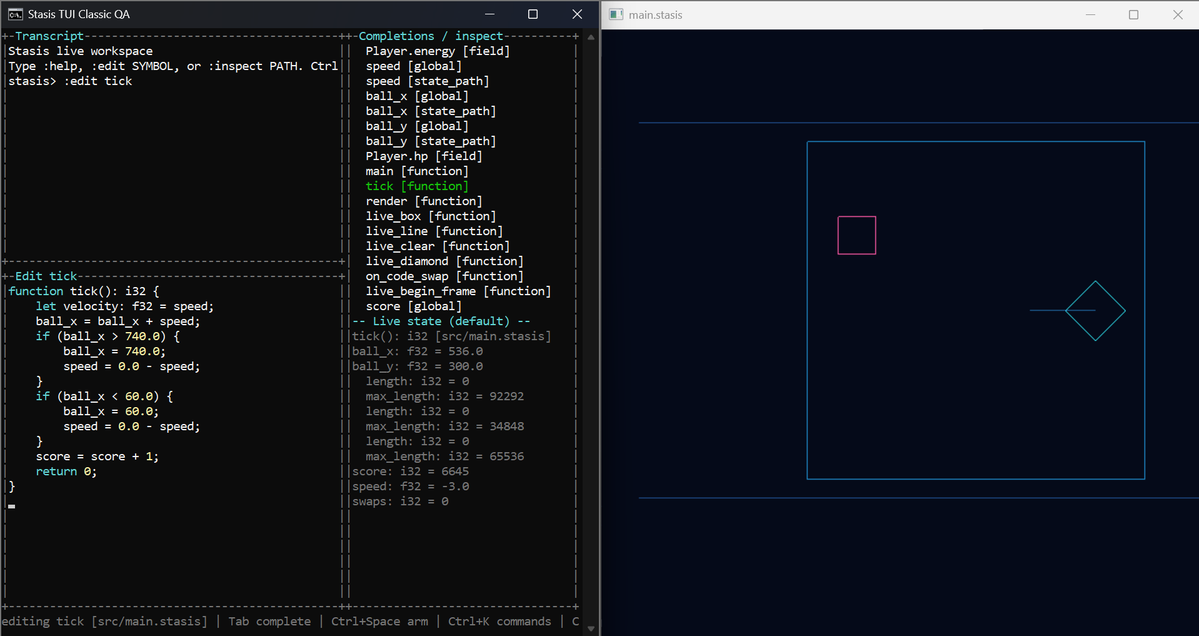1199x636 pixels.
Task: Select the live_line [function] completion
Action: coord(434,231)
